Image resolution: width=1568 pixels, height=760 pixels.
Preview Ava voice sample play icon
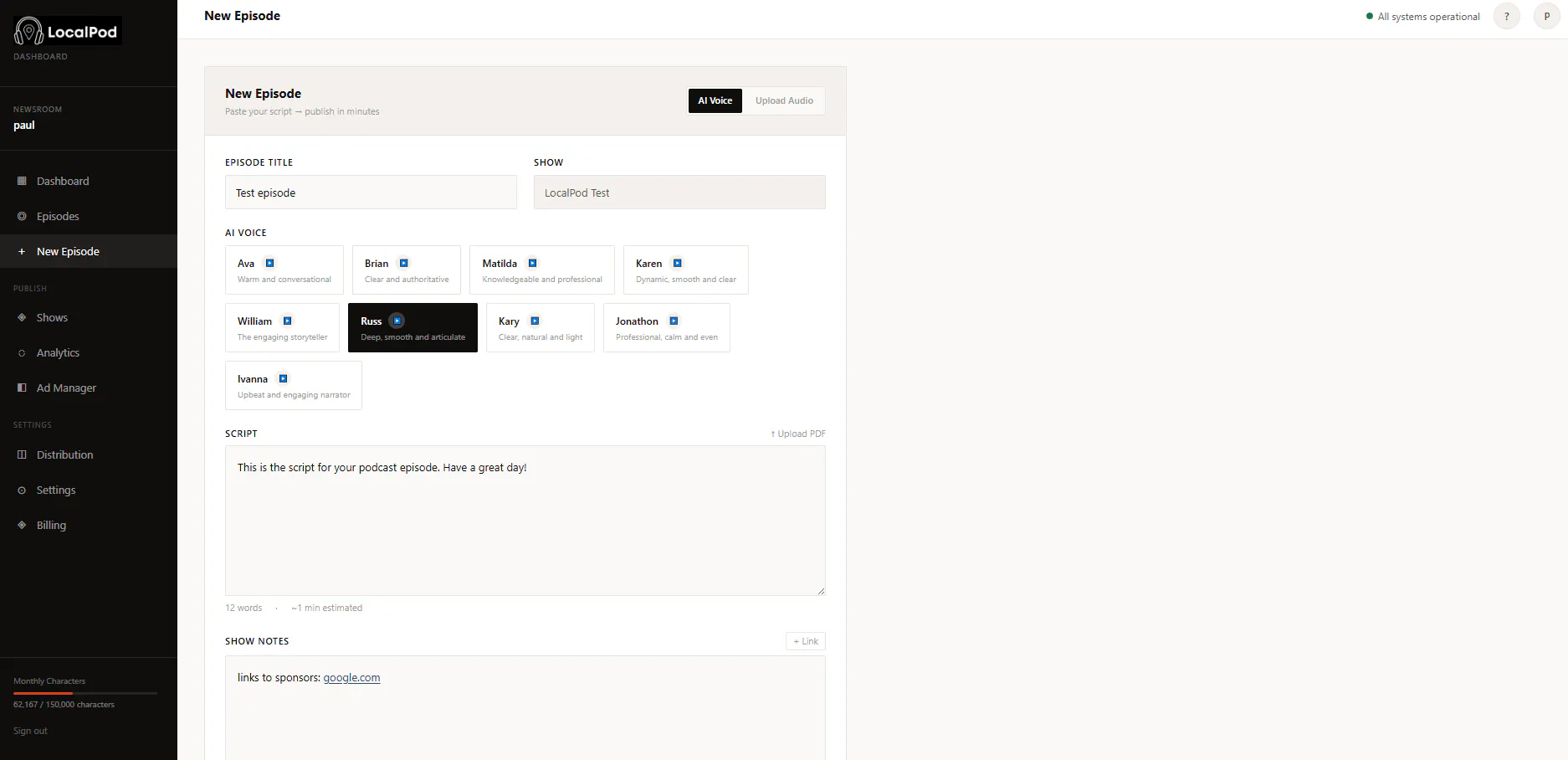pyautogui.click(x=269, y=263)
